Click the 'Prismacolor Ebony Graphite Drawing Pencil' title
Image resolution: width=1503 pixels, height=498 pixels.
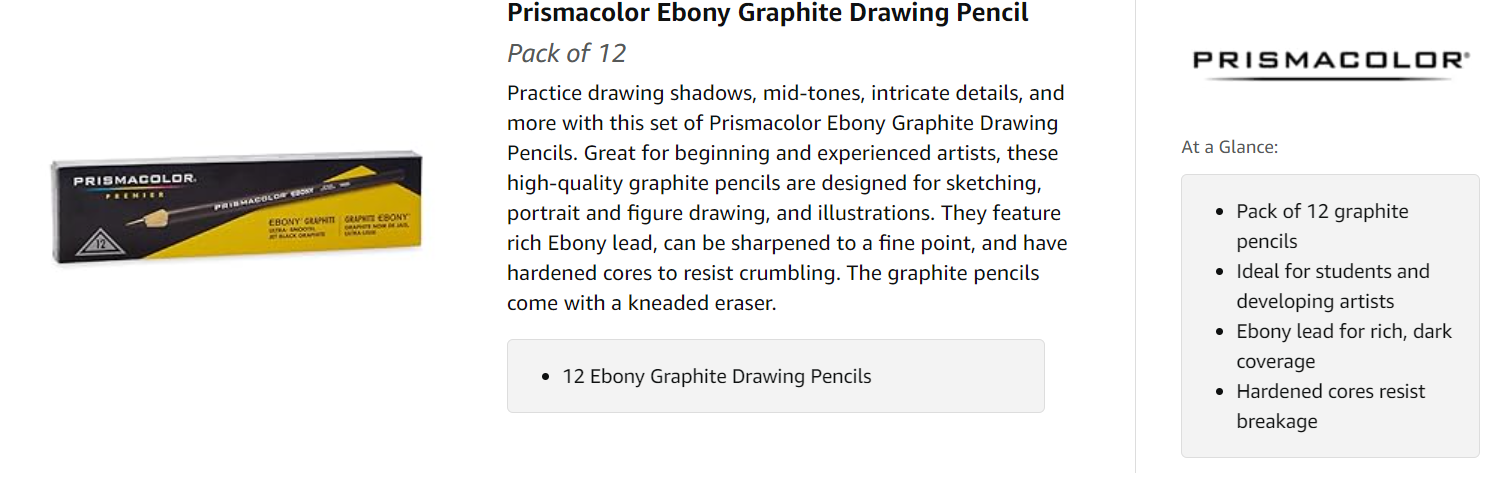pos(767,13)
